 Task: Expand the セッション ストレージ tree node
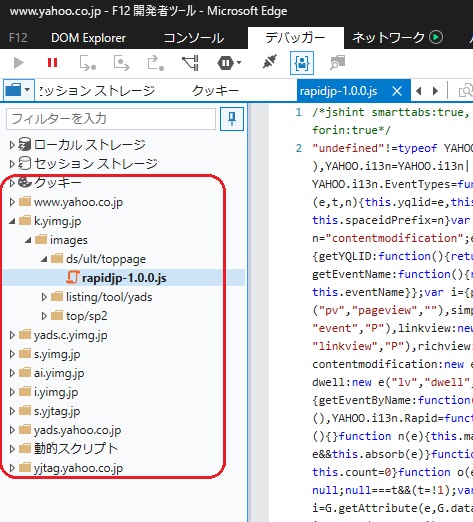coord(12,164)
